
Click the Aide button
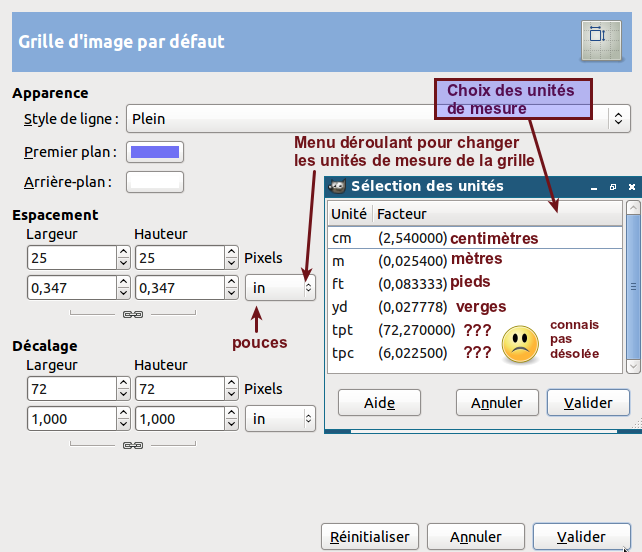pyautogui.click(x=379, y=403)
